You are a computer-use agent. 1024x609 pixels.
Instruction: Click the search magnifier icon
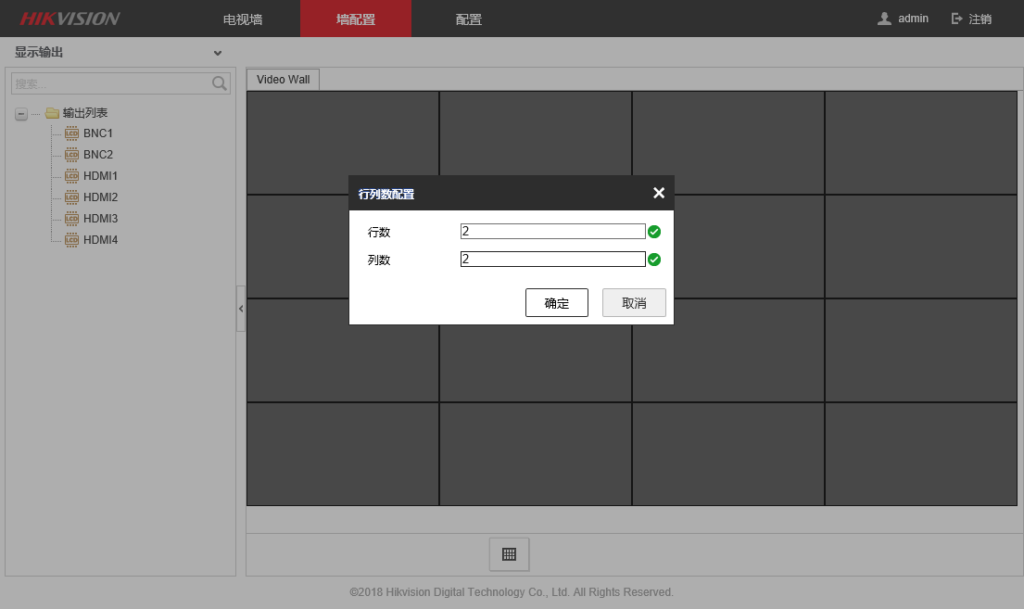(x=220, y=84)
